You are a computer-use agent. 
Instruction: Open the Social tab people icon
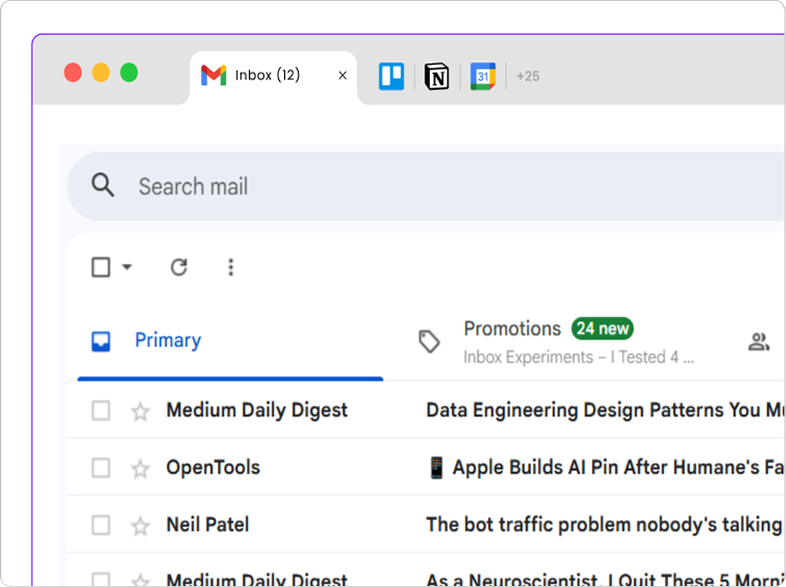click(x=759, y=342)
